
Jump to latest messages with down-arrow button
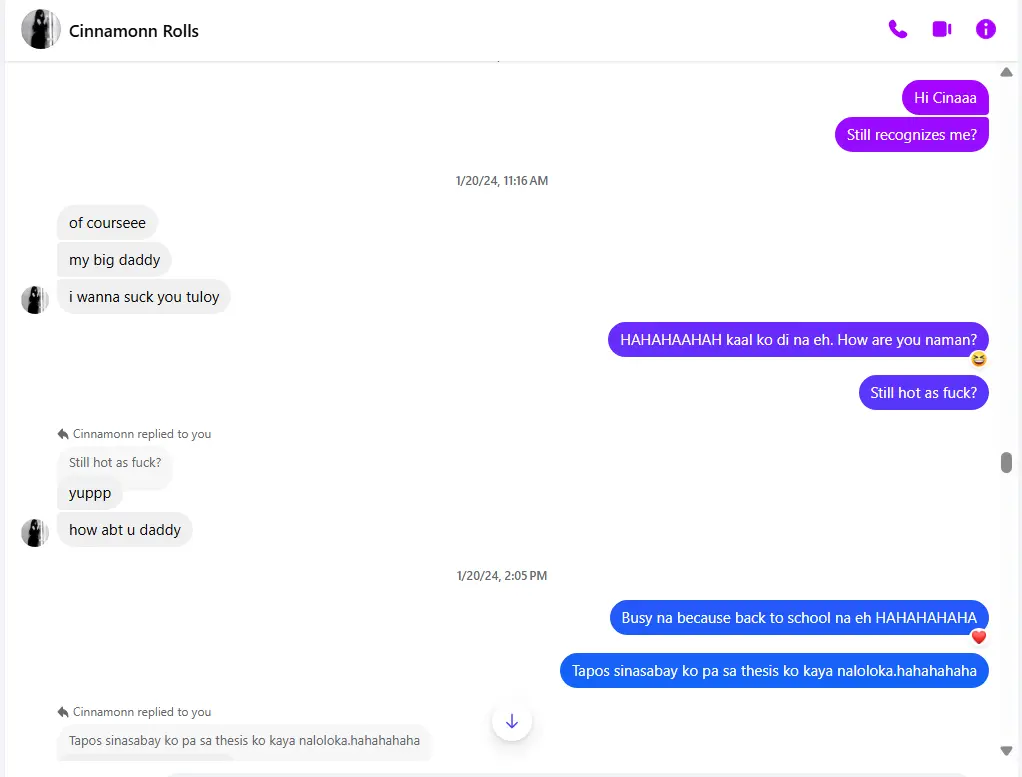[x=512, y=721]
